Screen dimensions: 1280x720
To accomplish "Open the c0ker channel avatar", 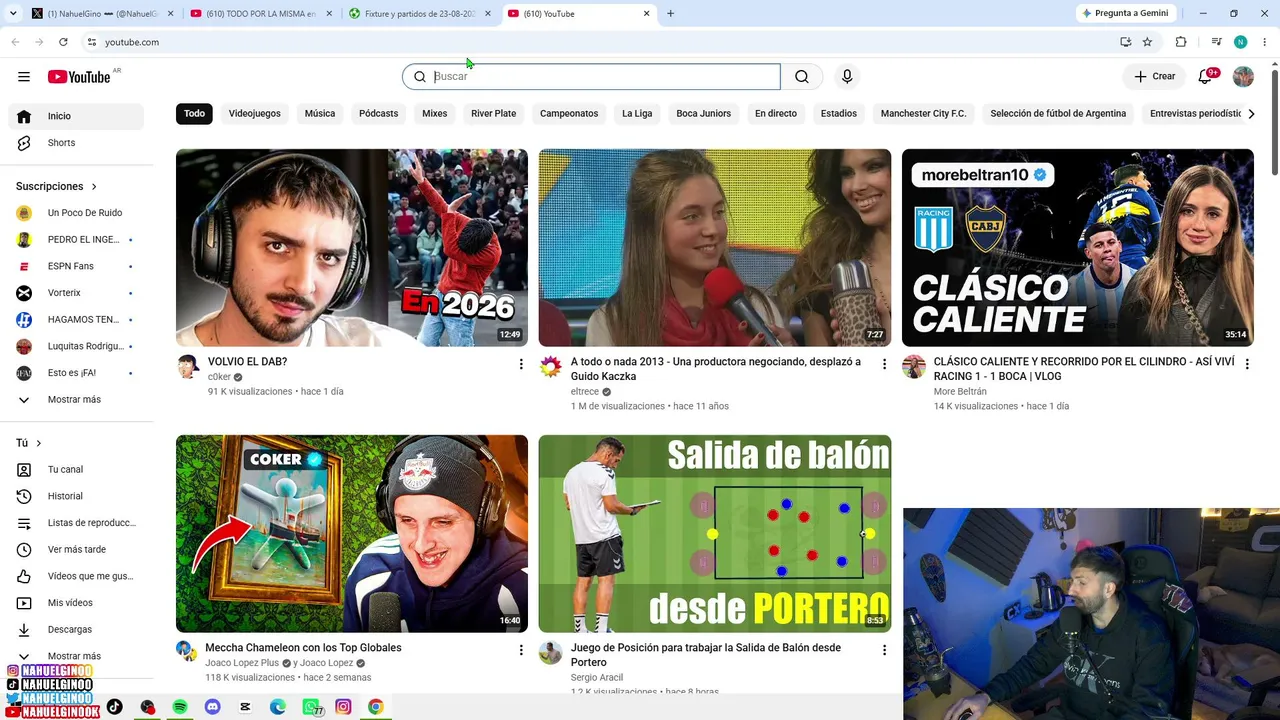I will point(188,366).
